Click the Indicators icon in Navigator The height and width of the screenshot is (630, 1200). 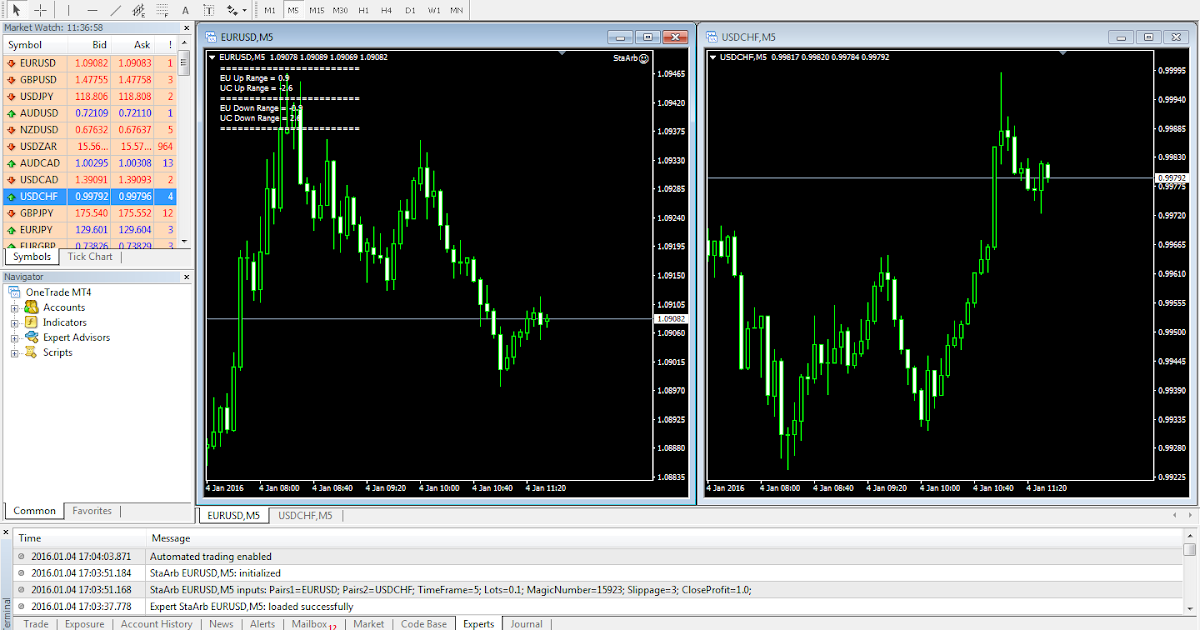(32, 323)
